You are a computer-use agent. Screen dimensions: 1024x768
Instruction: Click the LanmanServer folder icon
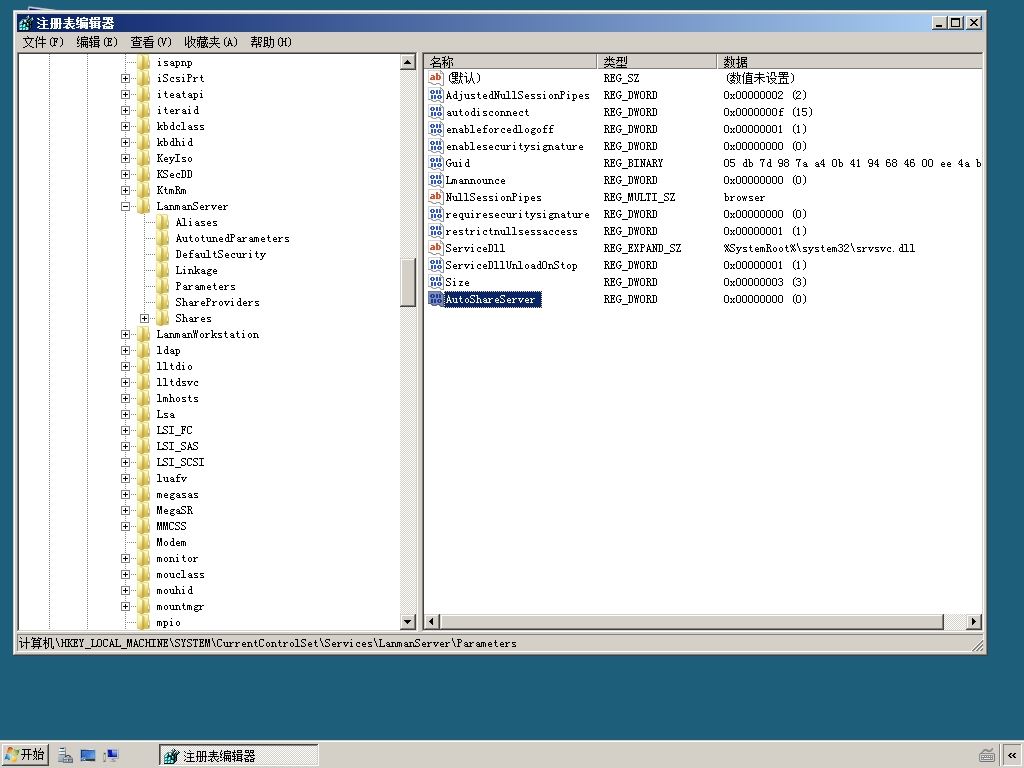pos(144,206)
